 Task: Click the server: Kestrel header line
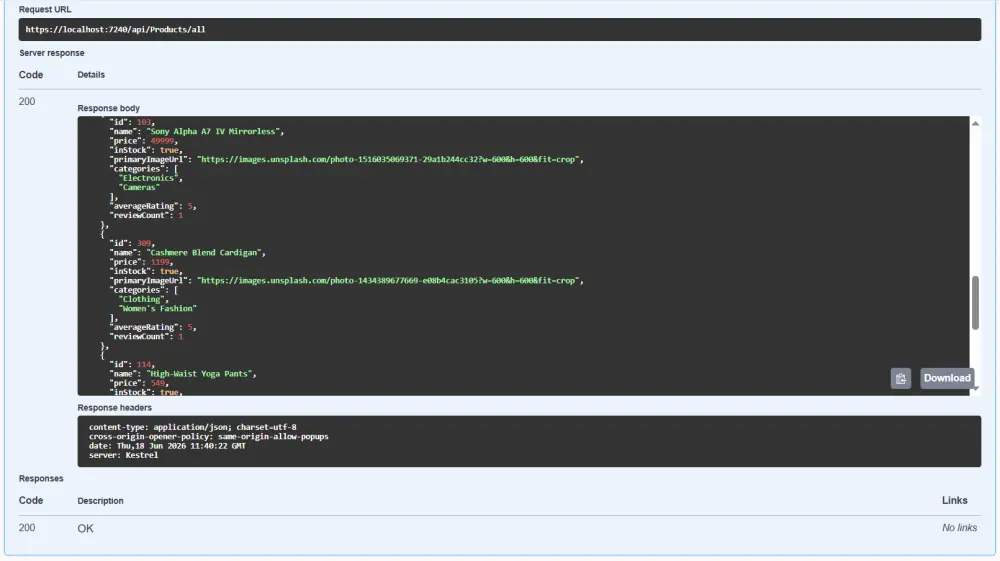pos(123,455)
